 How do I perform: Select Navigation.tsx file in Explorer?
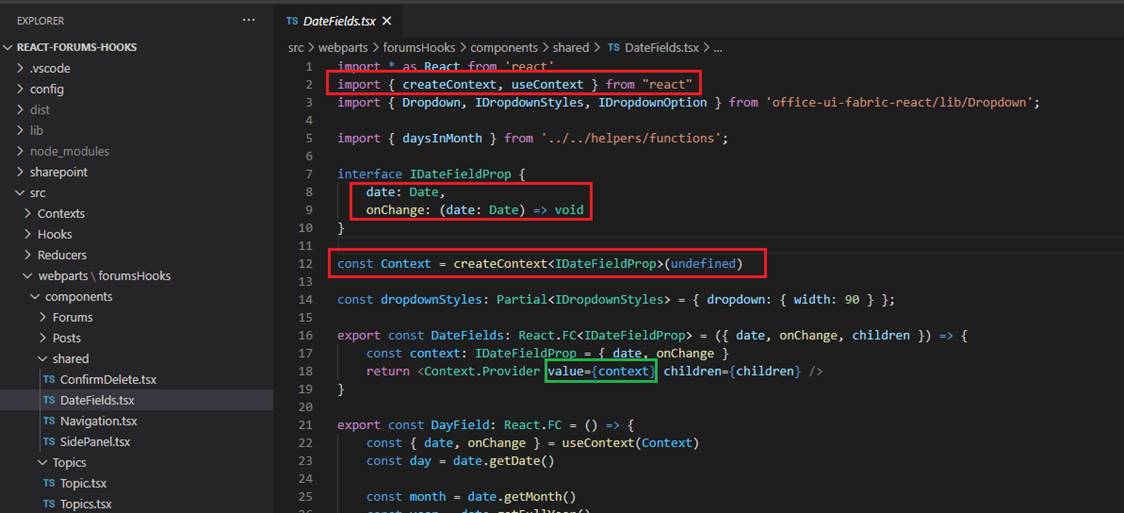98,421
